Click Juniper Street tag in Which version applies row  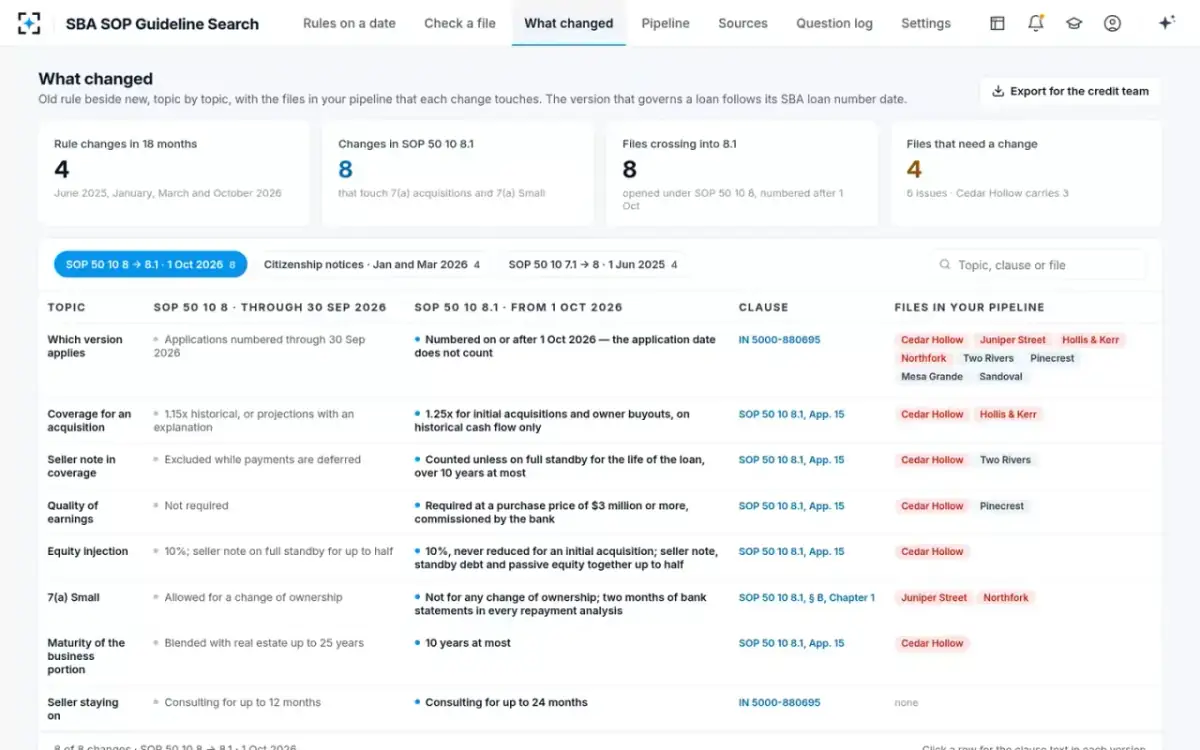tap(1012, 340)
